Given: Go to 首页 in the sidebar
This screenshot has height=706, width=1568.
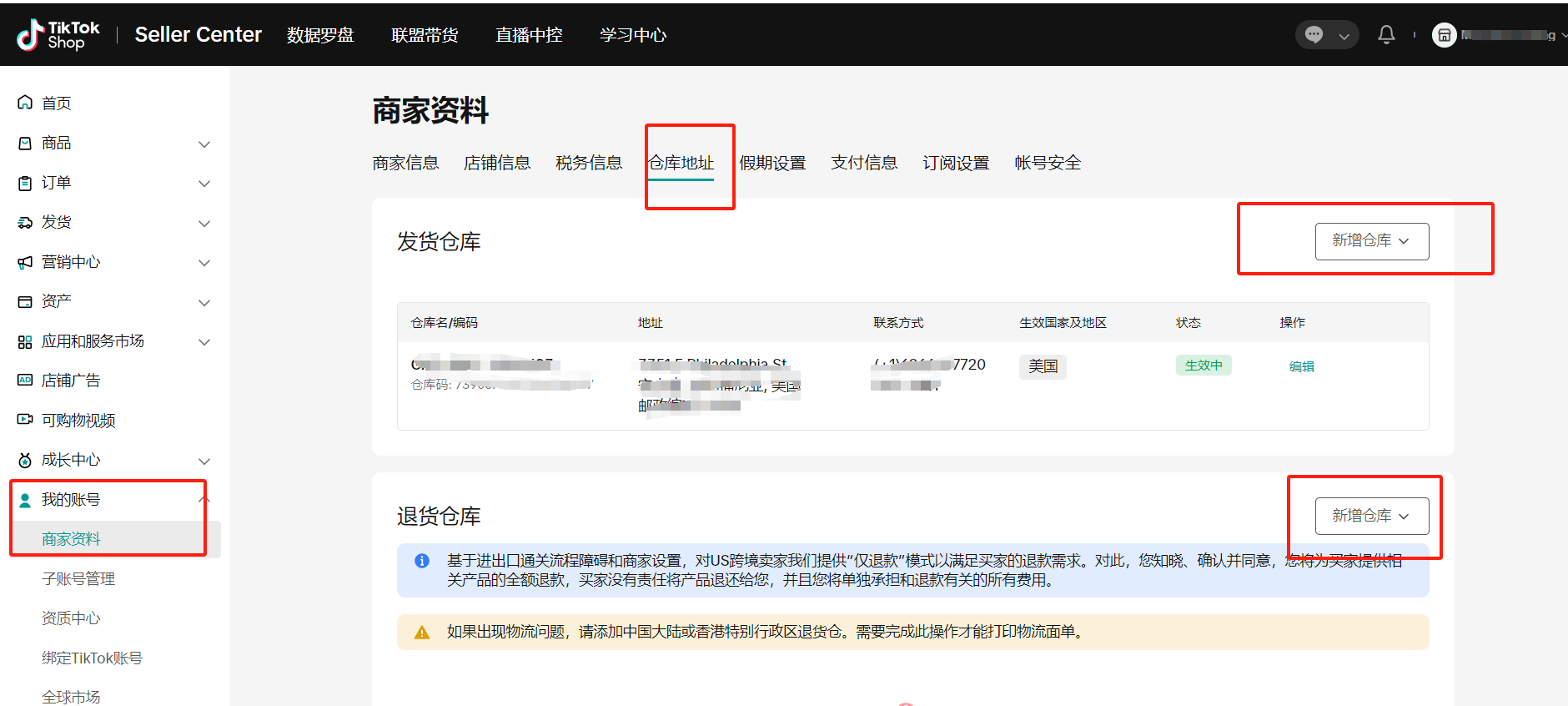Looking at the screenshot, I should [57, 103].
